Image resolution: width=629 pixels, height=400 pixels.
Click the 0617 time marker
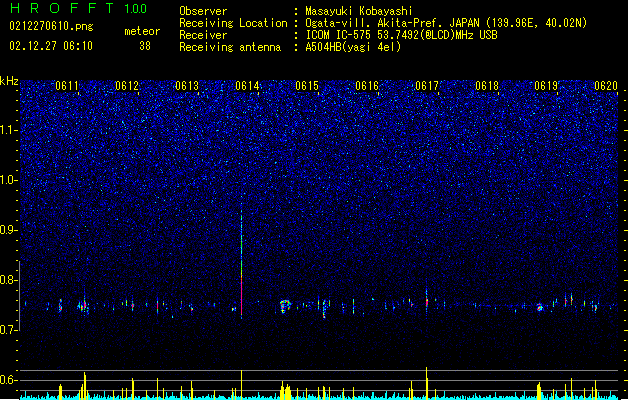click(427, 86)
